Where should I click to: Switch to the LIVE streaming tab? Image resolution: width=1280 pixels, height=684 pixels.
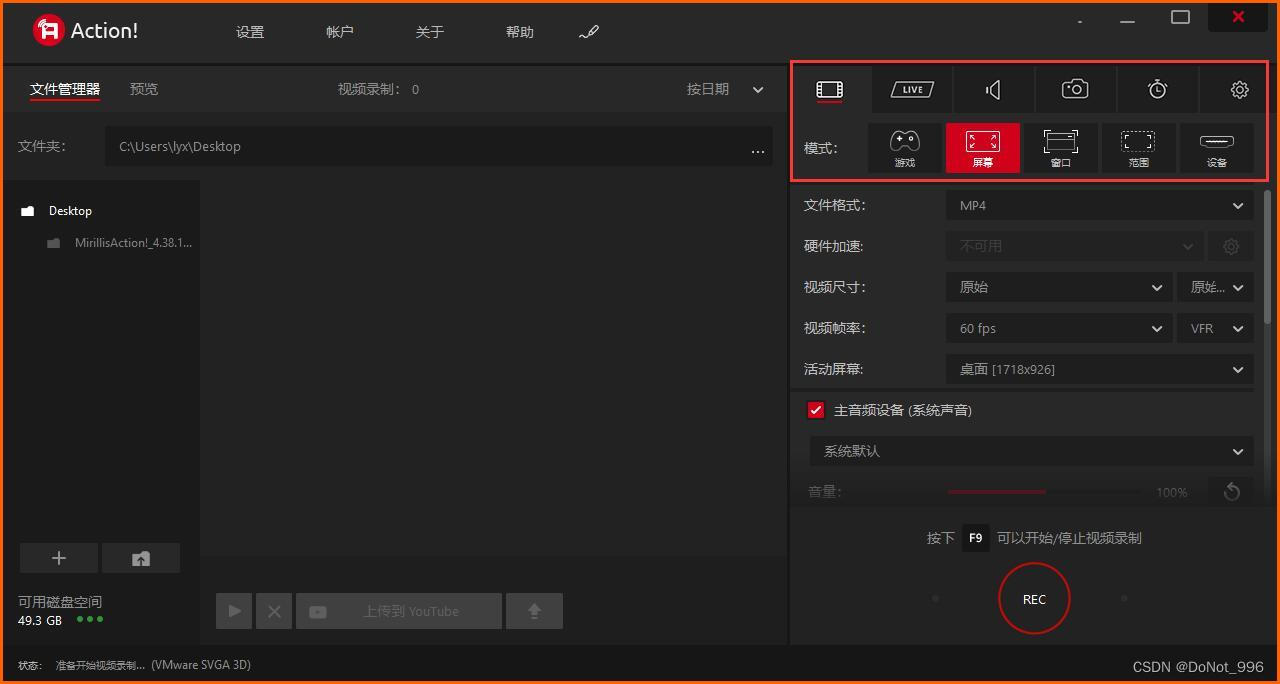912,90
